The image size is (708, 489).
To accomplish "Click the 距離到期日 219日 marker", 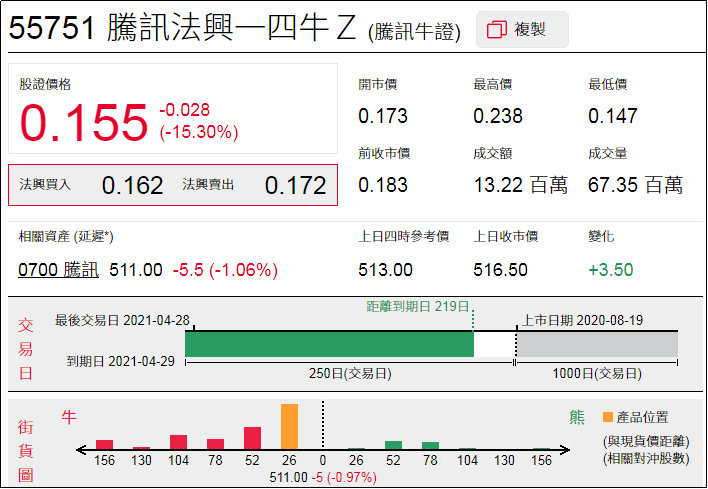I will tap(418, 307).
